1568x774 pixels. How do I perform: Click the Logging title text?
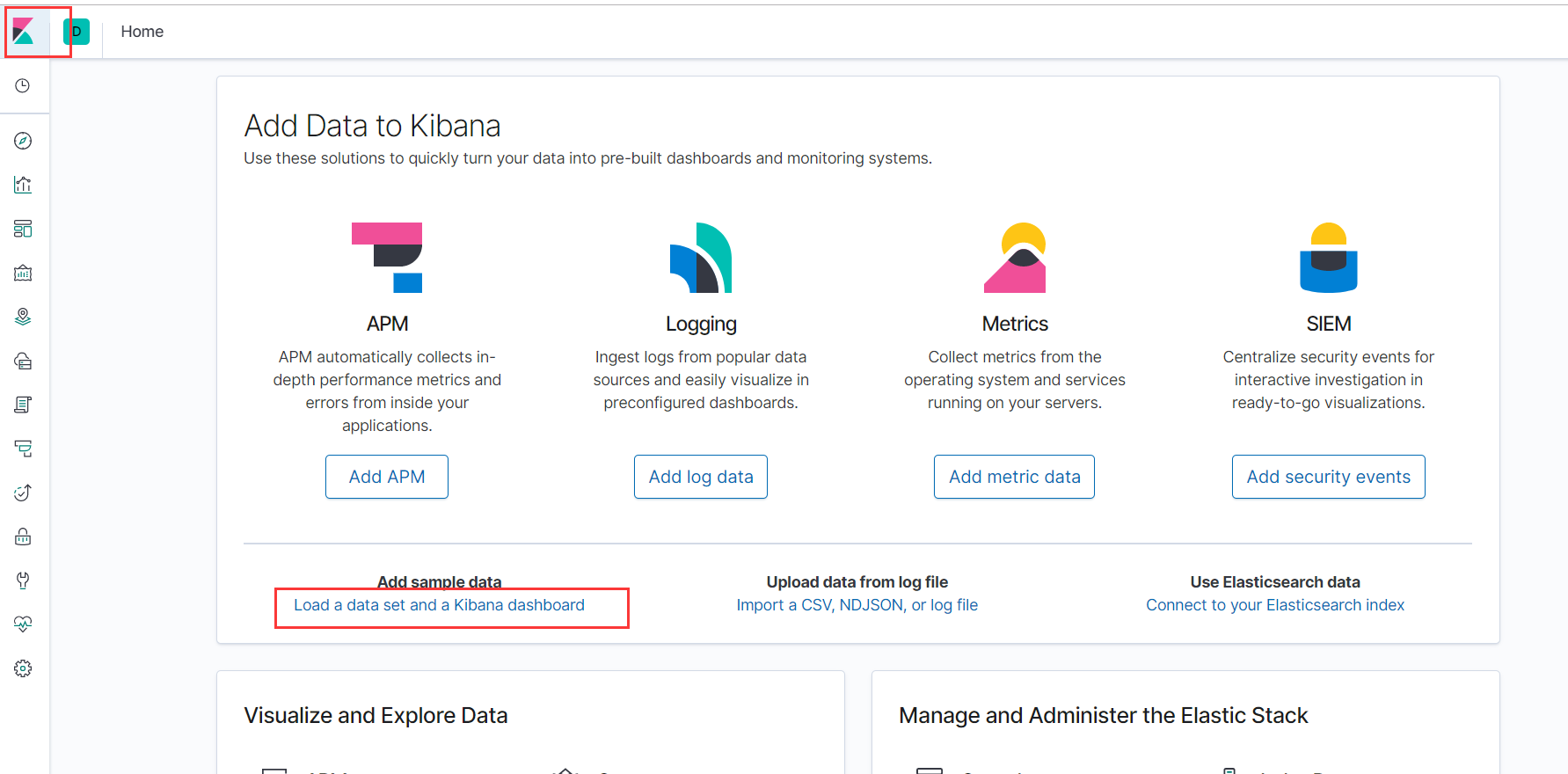[x=701, y=324]
